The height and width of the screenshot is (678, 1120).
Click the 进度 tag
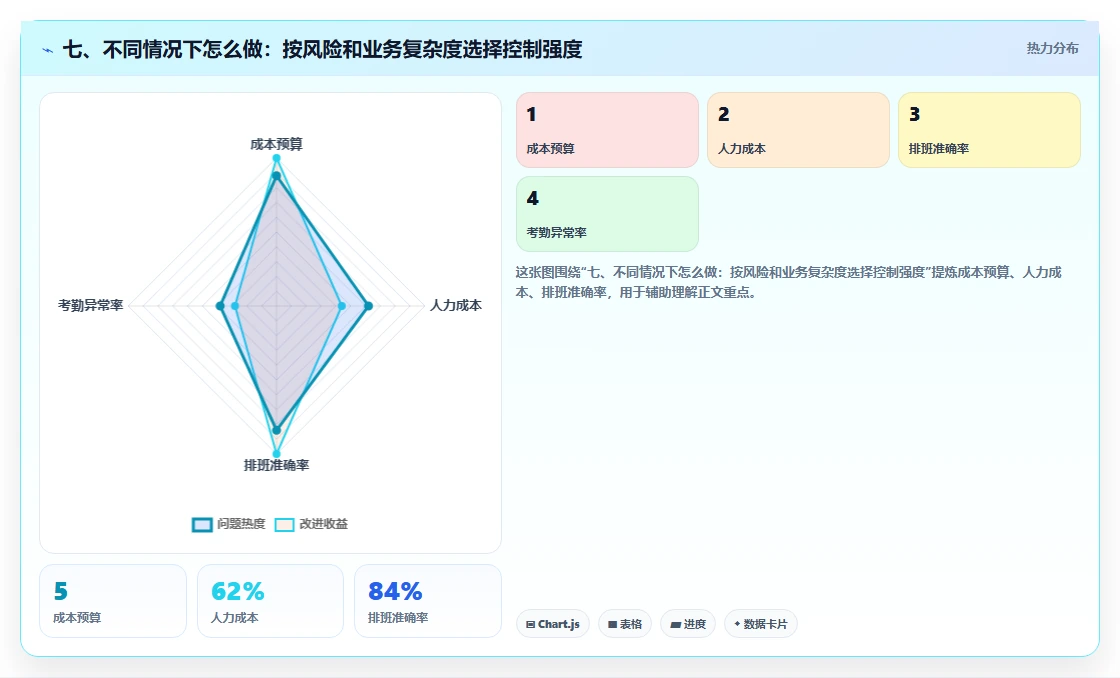[688, 624]
